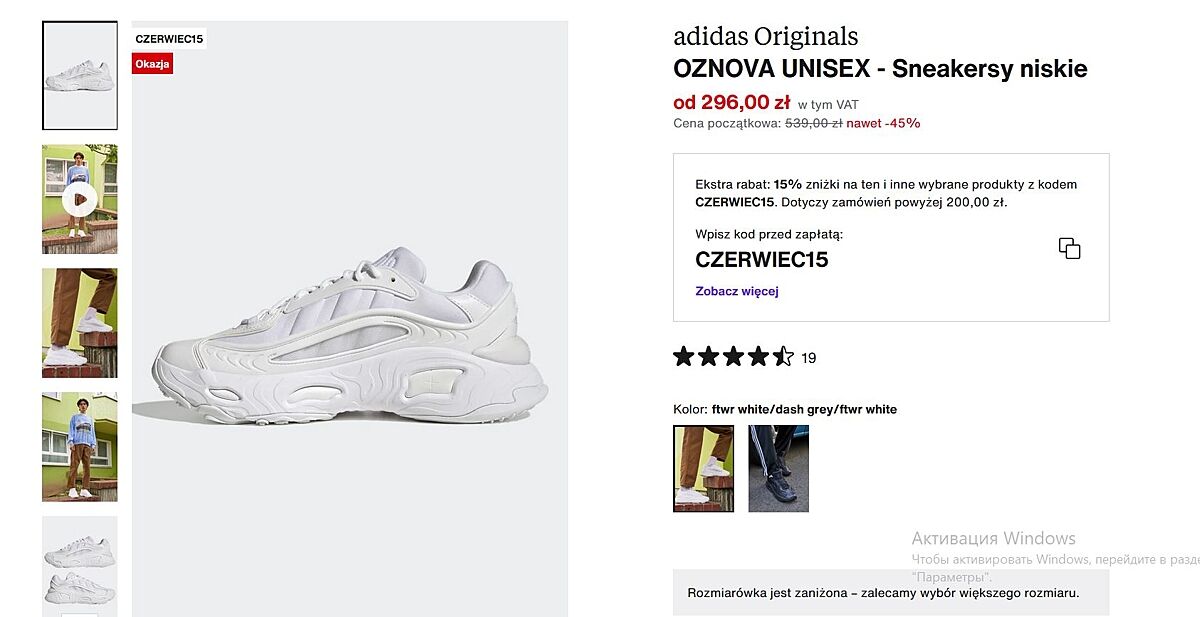Screen dimensions: 1200x617
Task: Select the white sneaker color swatch
Action: [x=703, y=469]
